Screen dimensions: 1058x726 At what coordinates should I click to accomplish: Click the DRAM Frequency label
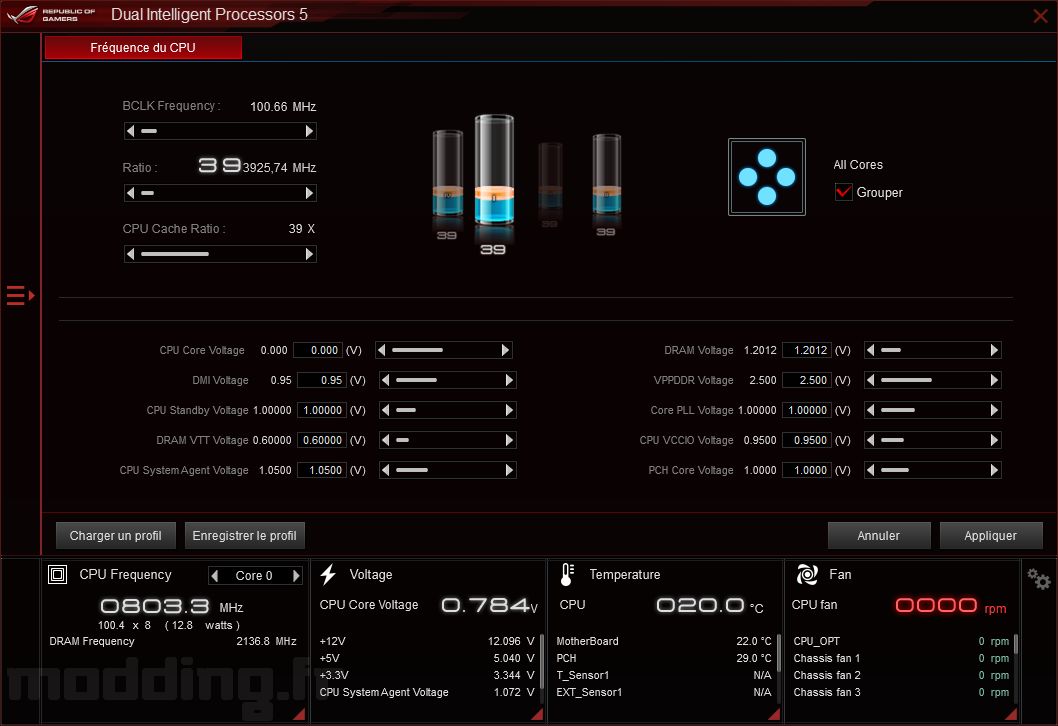92,641
